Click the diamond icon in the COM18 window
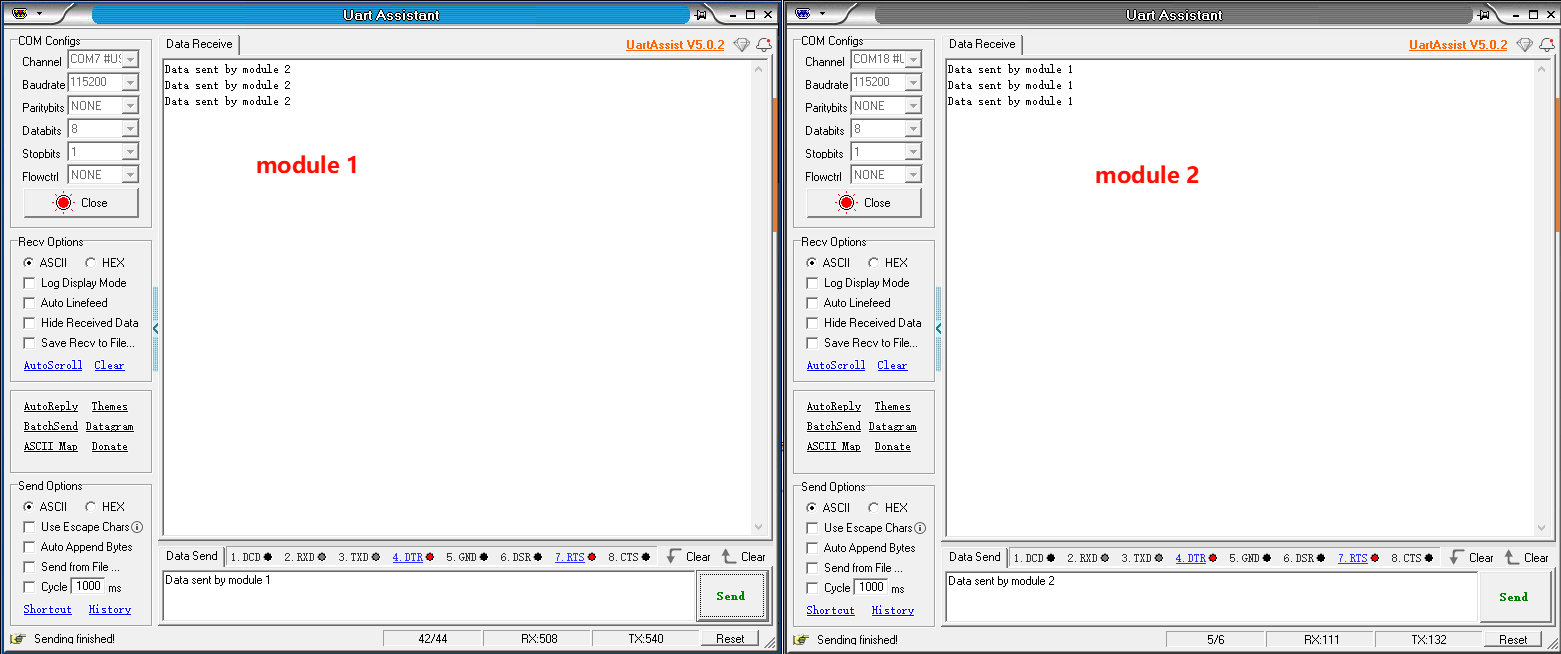Viewport: 1561px width, 654px height. tap(1524, 45)
